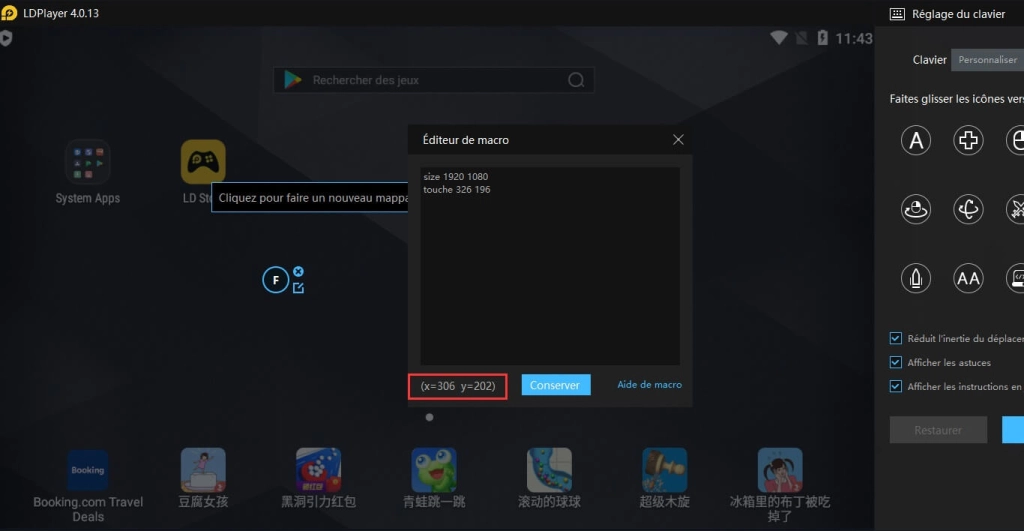The width and height of the screenshot is (1024, 531).
Task: Click the Conserver button in macro editor
Action: point(556,385)
